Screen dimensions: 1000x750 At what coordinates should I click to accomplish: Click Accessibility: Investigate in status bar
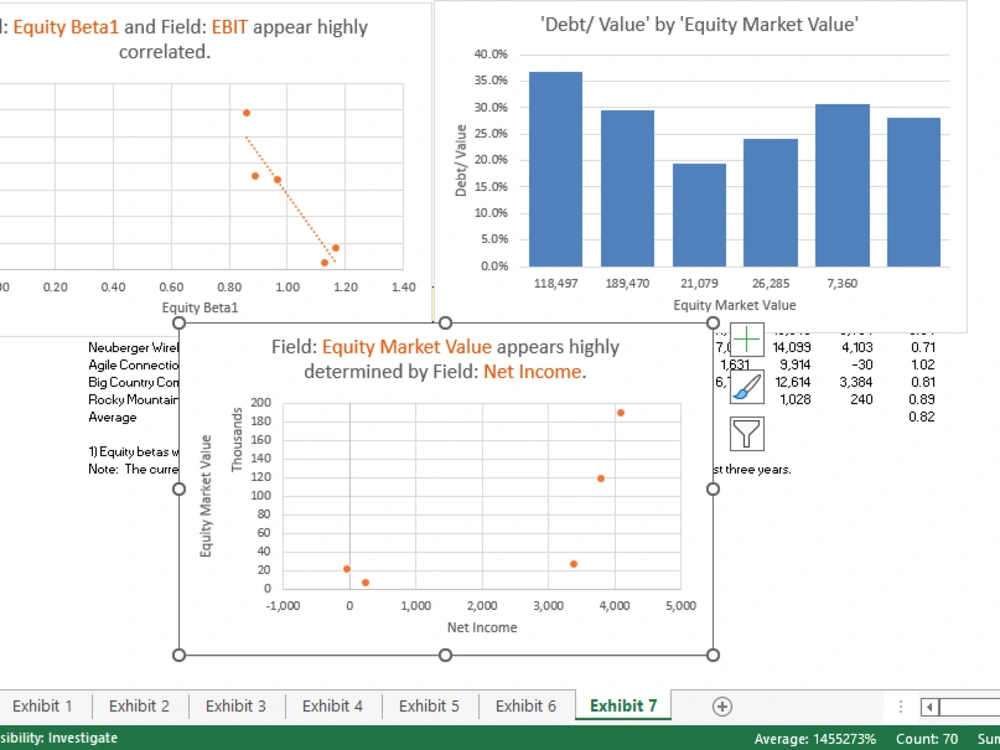point(59,738)
